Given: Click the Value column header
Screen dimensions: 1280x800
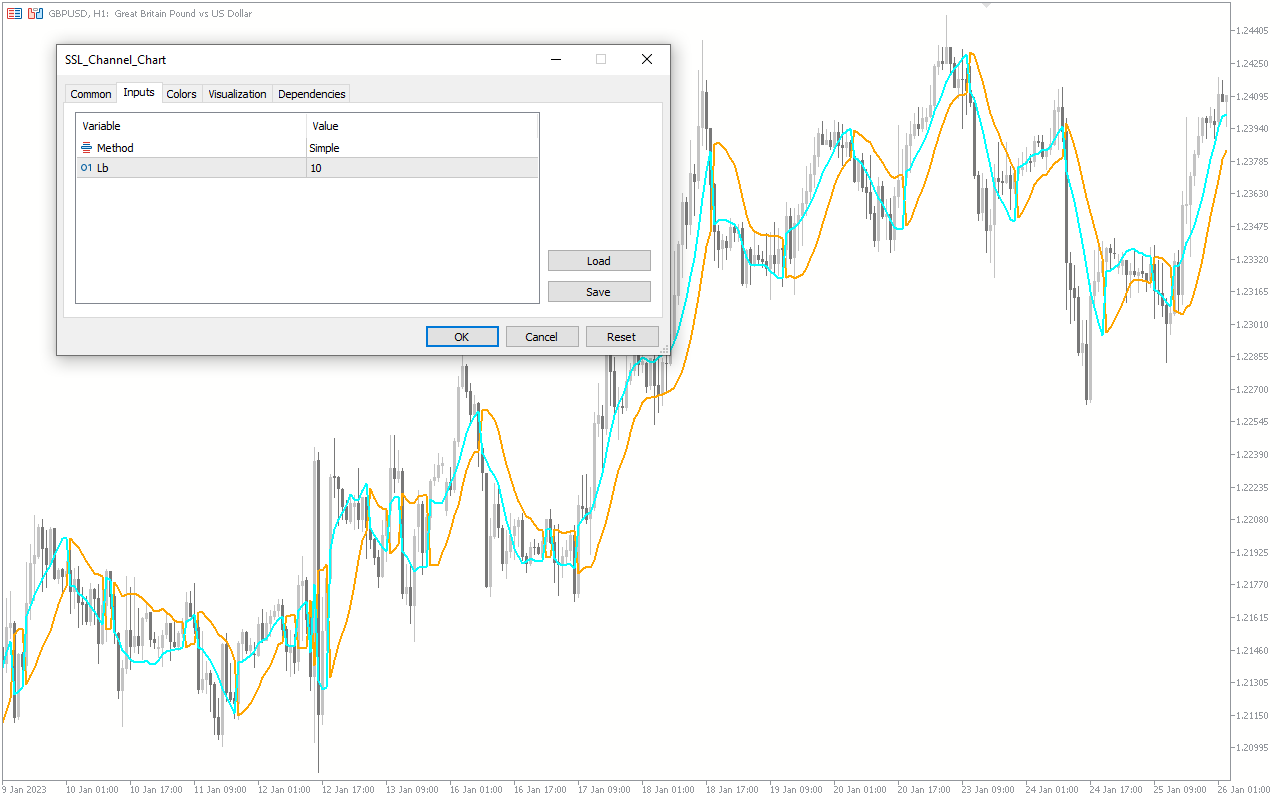Looking at the screenshot, I should [x=422, y=126].
